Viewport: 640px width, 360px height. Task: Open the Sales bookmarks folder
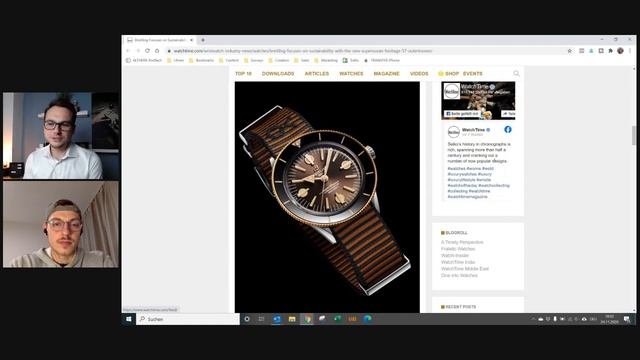[x=302, y=60]
